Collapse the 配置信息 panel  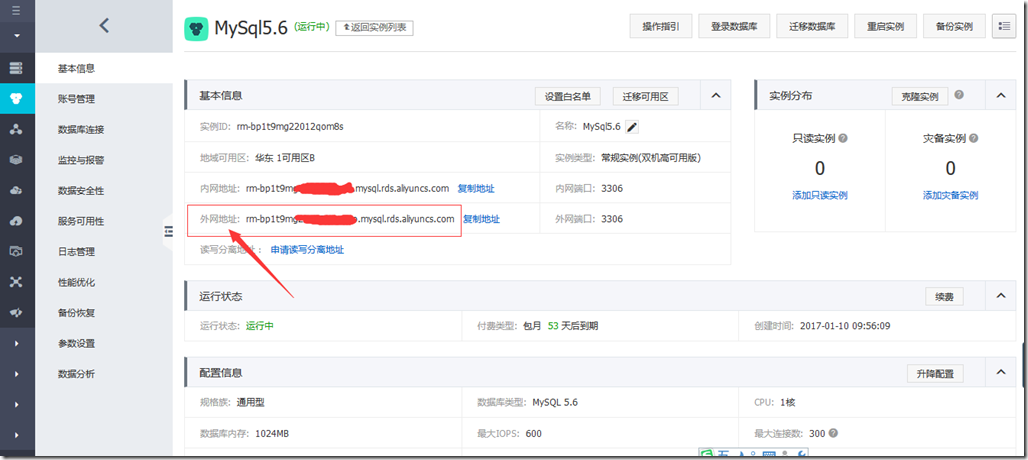(x=1000, y=373)
